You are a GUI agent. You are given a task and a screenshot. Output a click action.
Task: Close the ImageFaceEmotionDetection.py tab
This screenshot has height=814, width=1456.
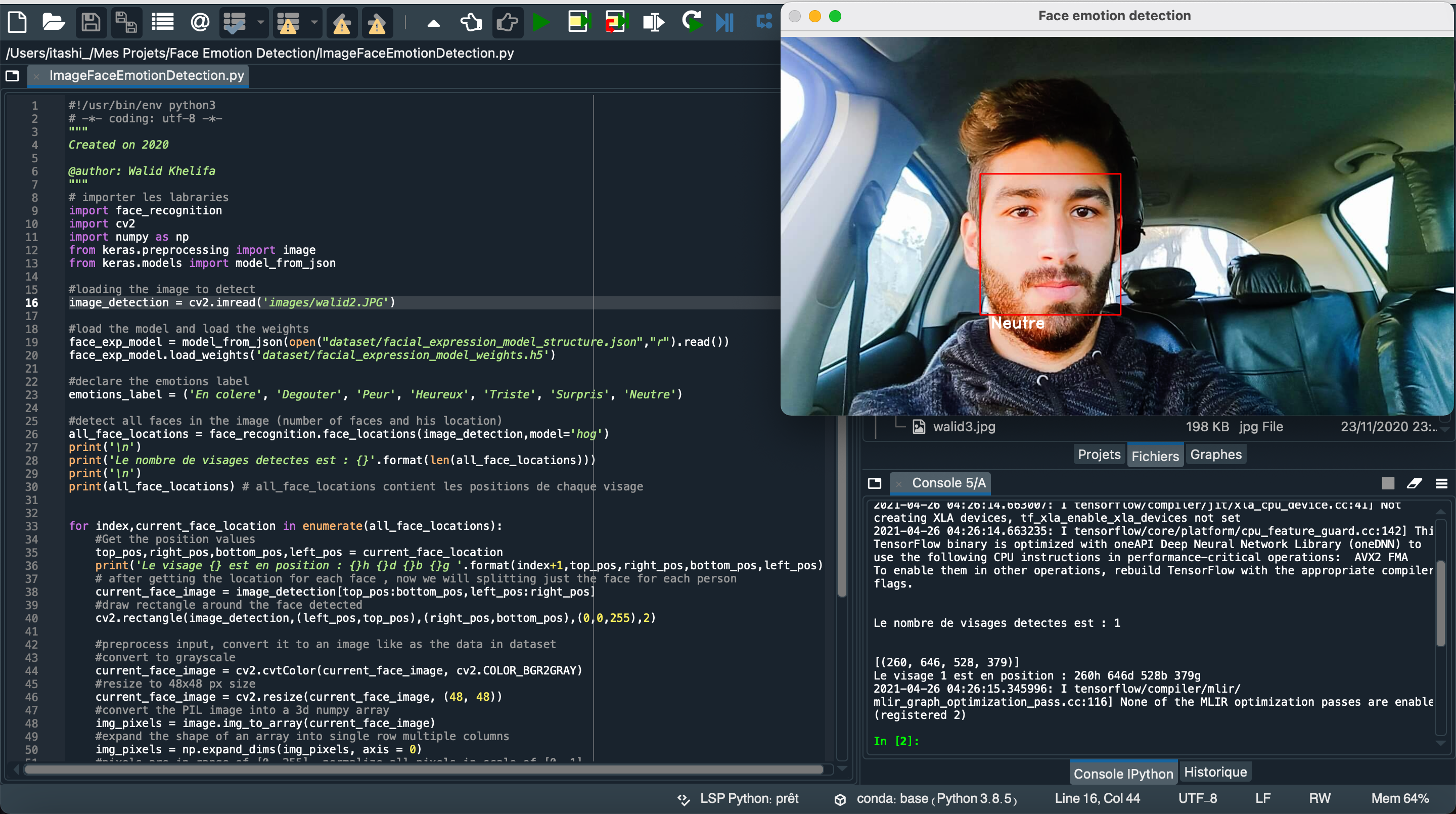tap(36, 76)
